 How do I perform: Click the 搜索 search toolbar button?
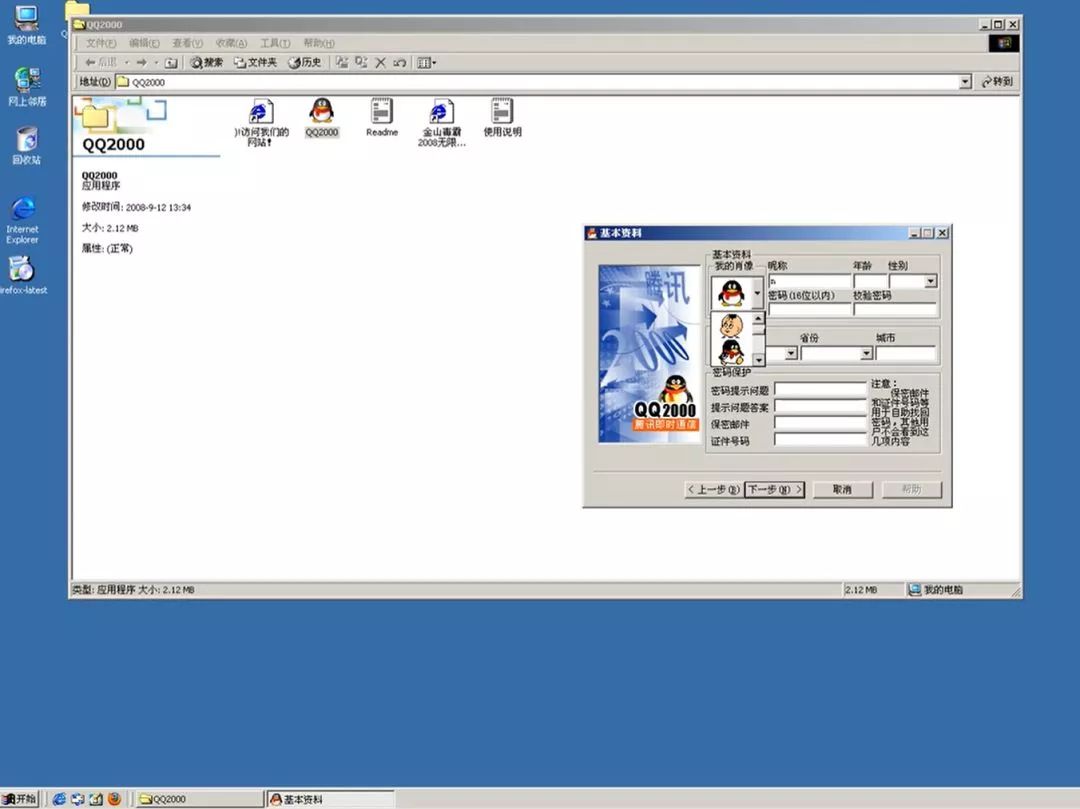click(207, 63)
